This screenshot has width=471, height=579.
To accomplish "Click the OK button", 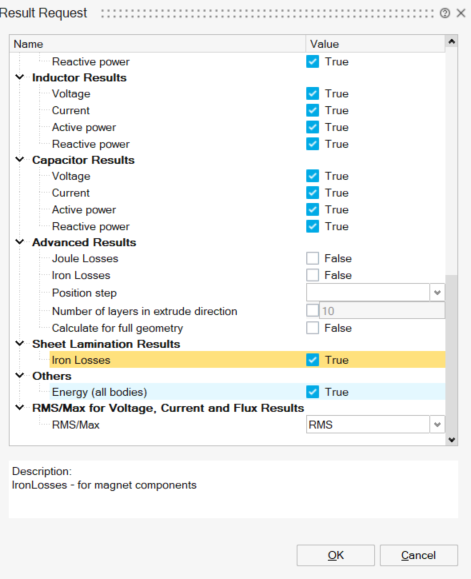I will 336,555.
